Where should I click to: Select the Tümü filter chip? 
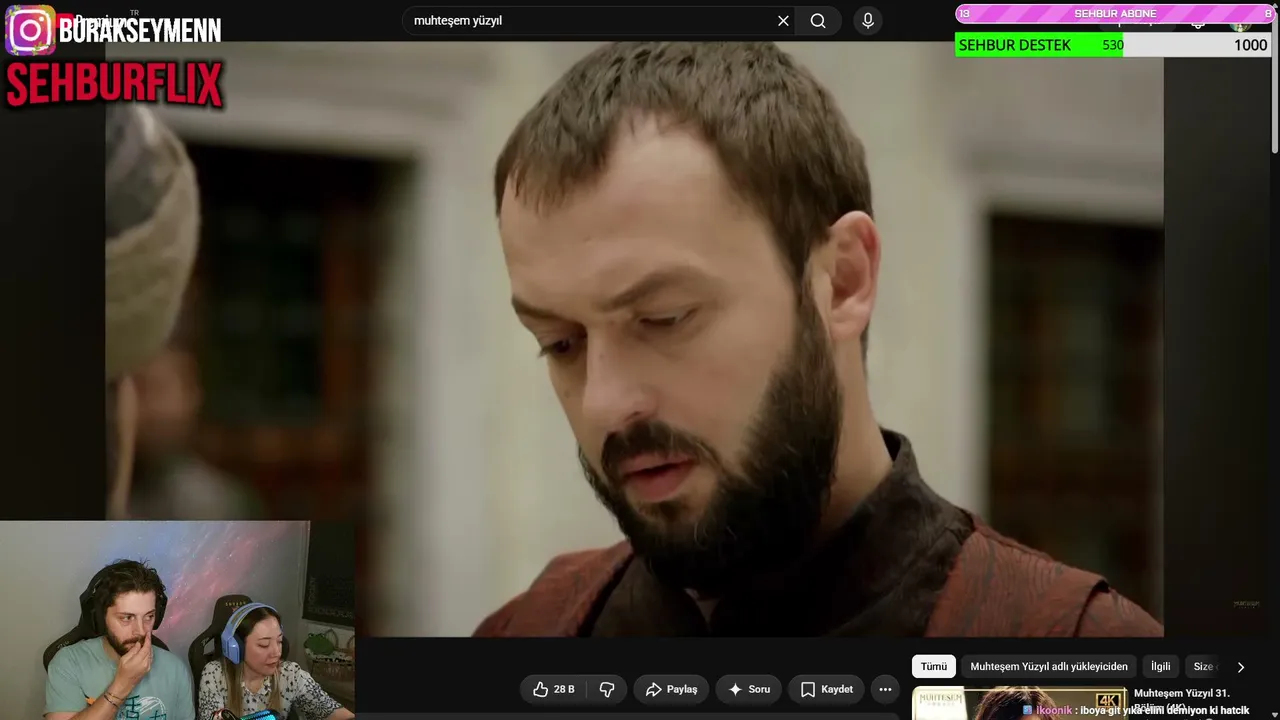(934, 667)
